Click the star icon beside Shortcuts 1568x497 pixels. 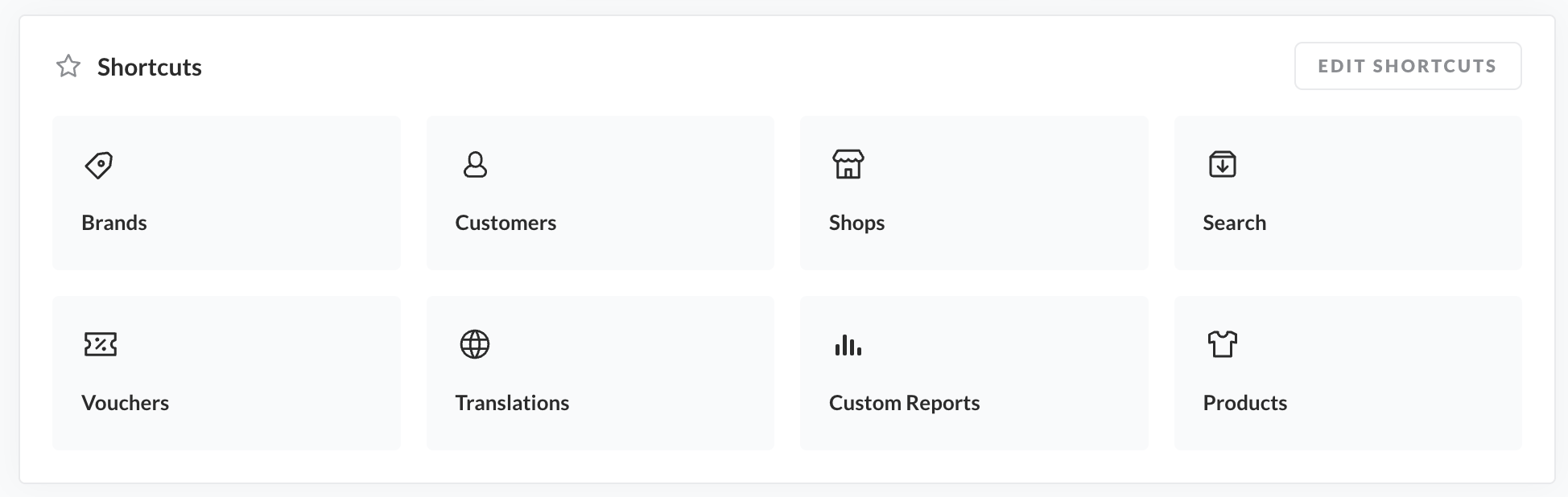coord(68,66)
